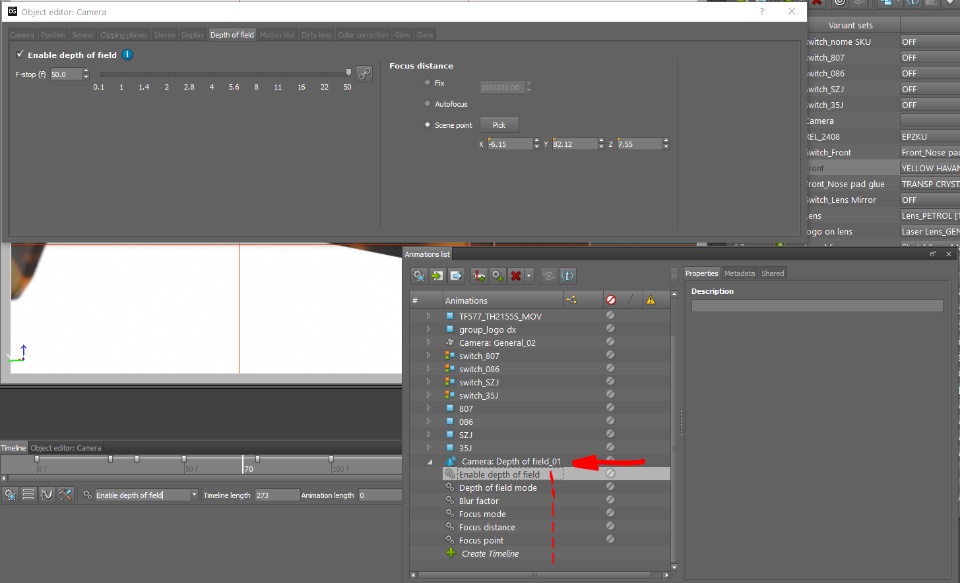Click the blue (t) timeline icon in Animations toolbar
Screen dimensions: 960x583
point(567,275)
